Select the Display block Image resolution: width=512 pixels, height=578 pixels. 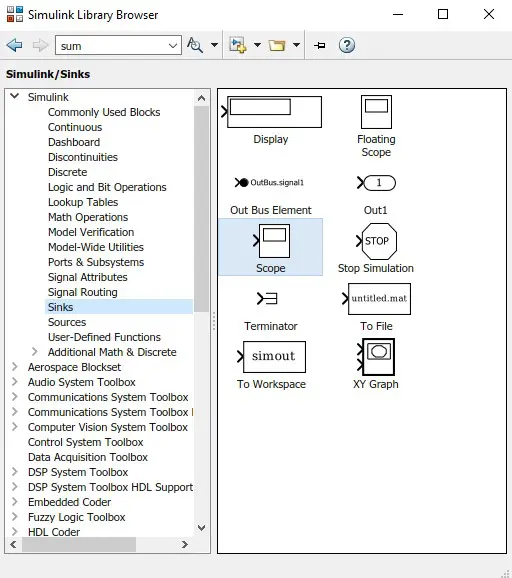coord(272,112)
